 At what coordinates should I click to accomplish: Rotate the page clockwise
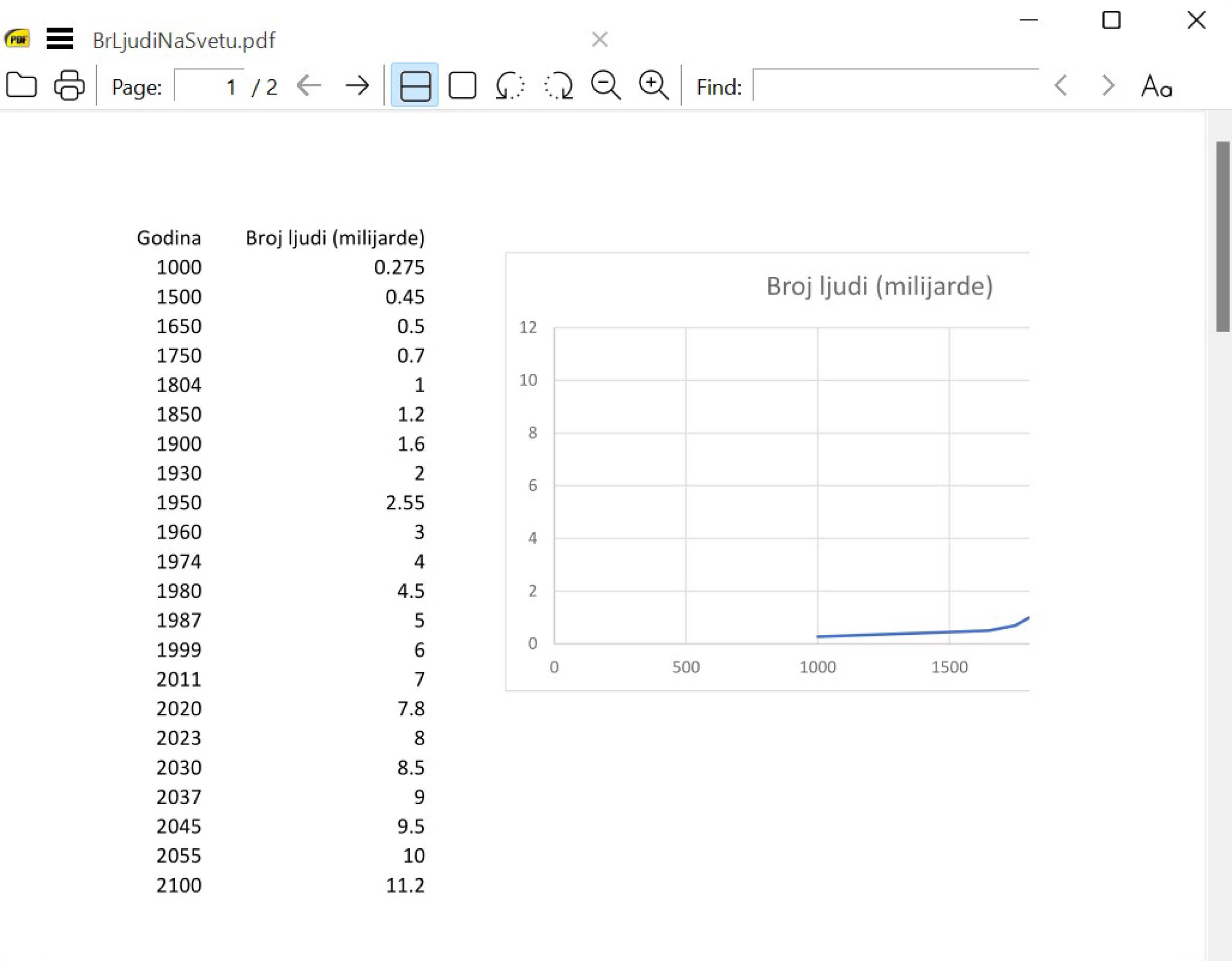(558, 86)
